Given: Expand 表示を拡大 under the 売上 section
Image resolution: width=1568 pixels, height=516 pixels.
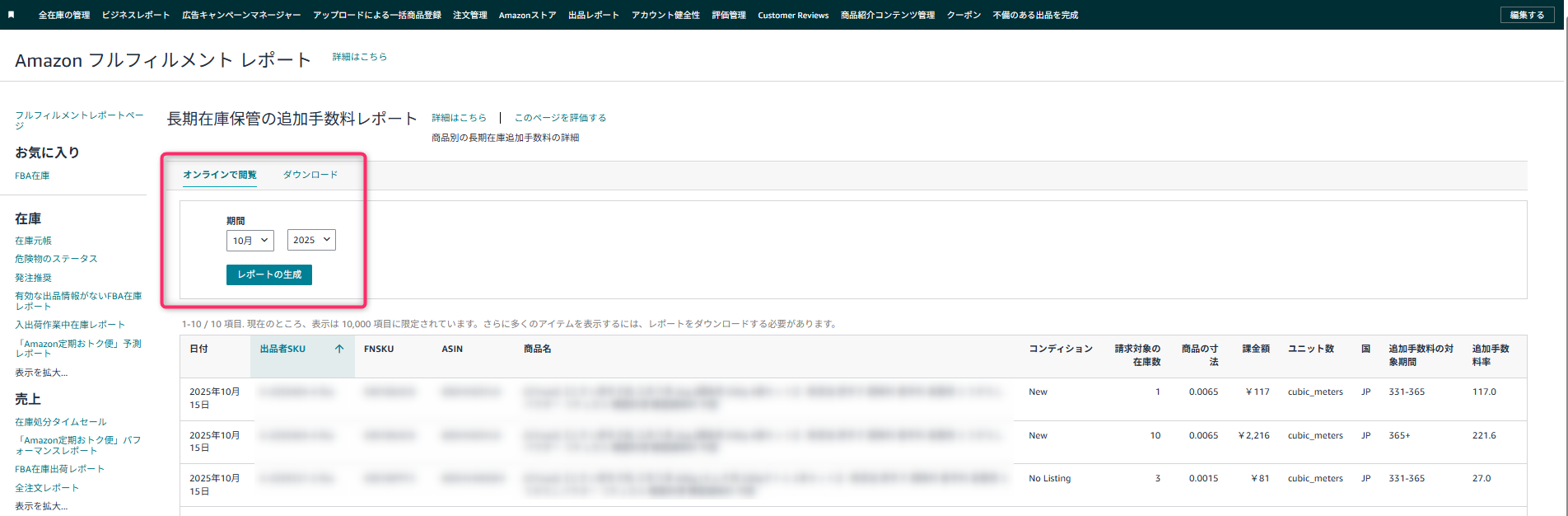Looking at the screenshot, I should (41, 506).
